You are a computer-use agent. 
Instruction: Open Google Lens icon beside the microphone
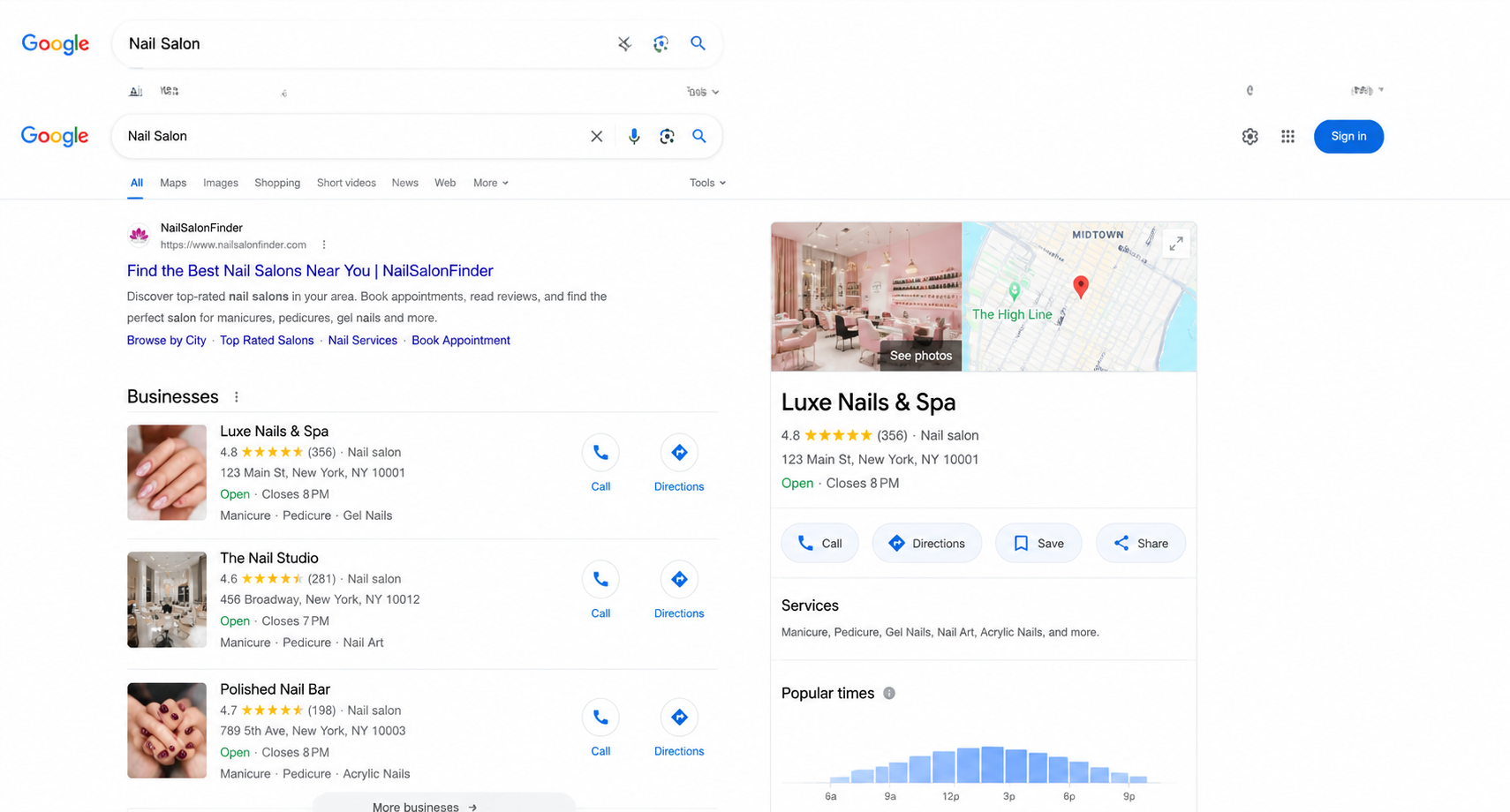tap(667, 136)
